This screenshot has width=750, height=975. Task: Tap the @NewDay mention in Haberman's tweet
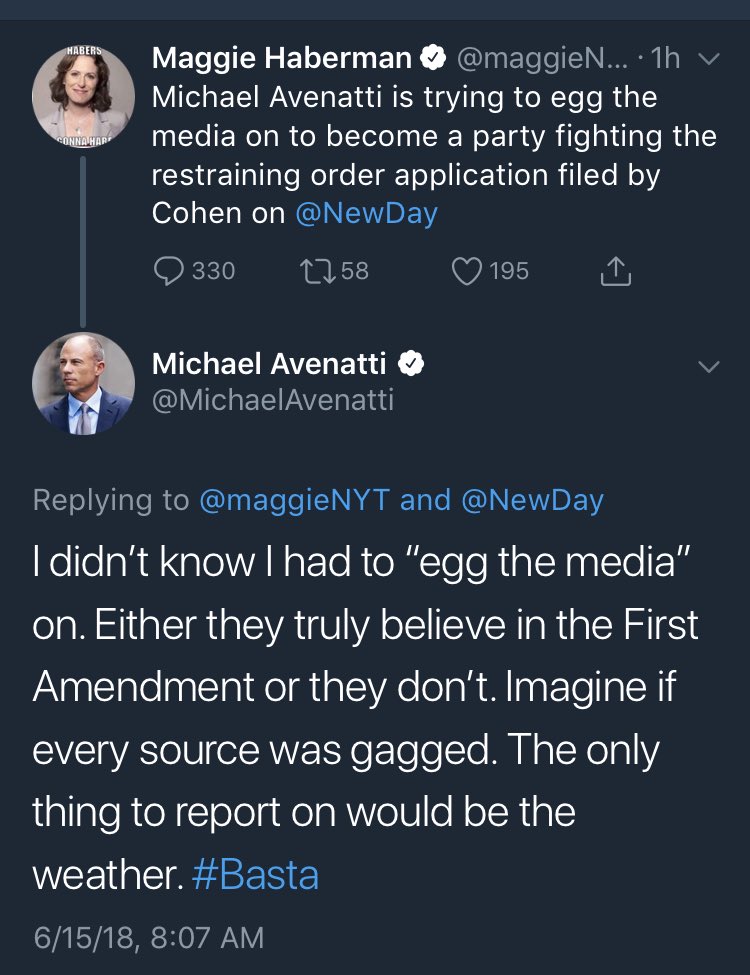click(367, 214)
